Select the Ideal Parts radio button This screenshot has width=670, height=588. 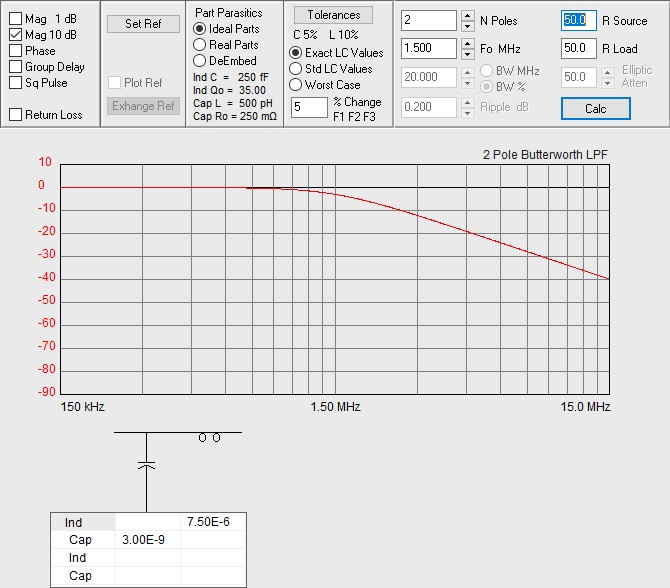(200, 29)
